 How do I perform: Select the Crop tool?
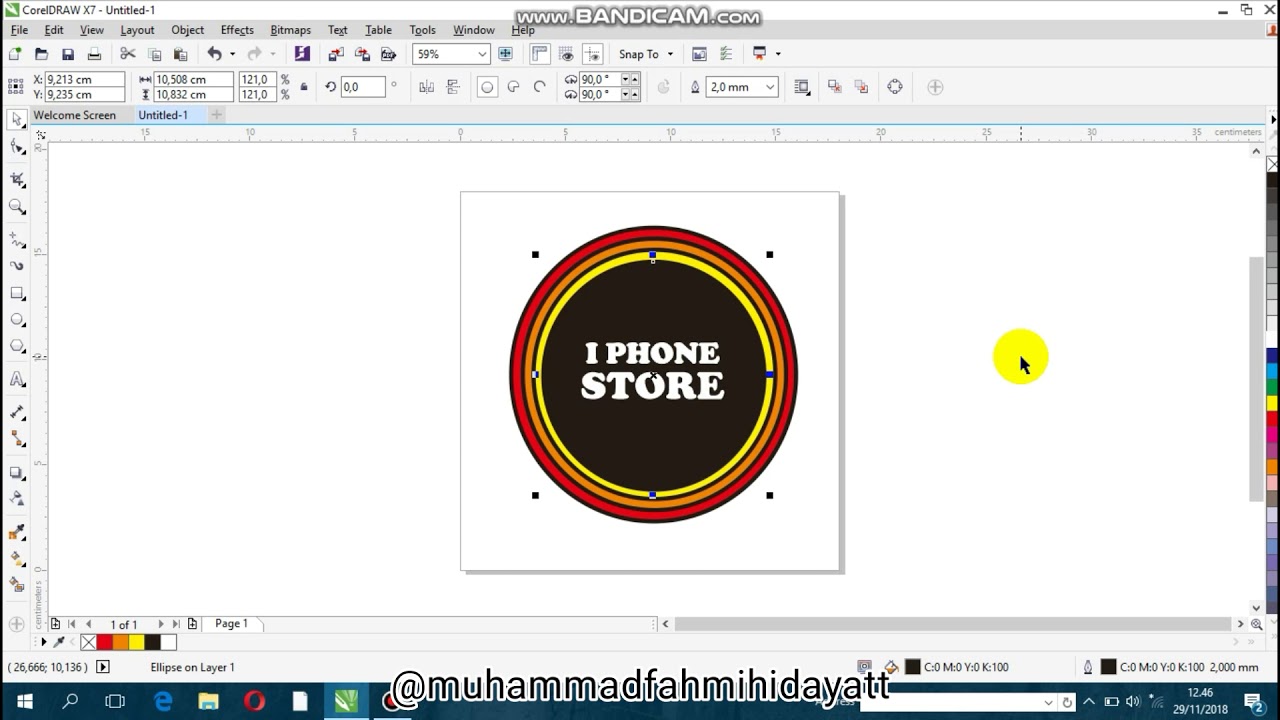[15, 178]
